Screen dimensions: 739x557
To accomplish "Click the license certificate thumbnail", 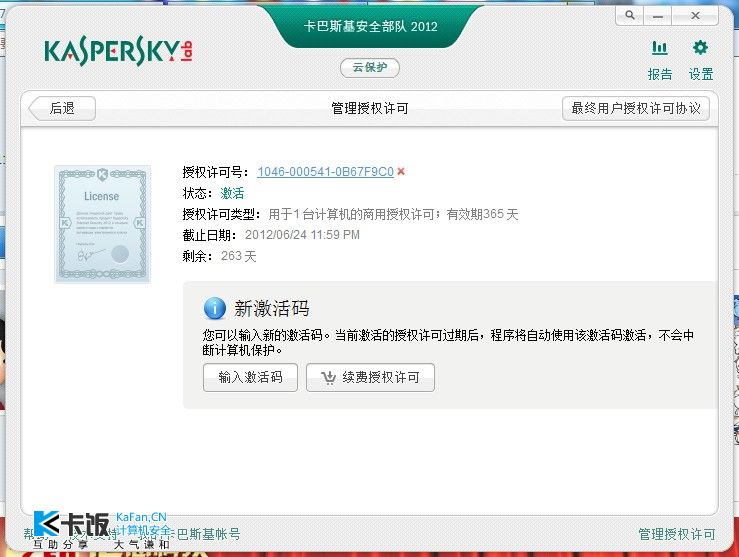I will coord(102,224).
